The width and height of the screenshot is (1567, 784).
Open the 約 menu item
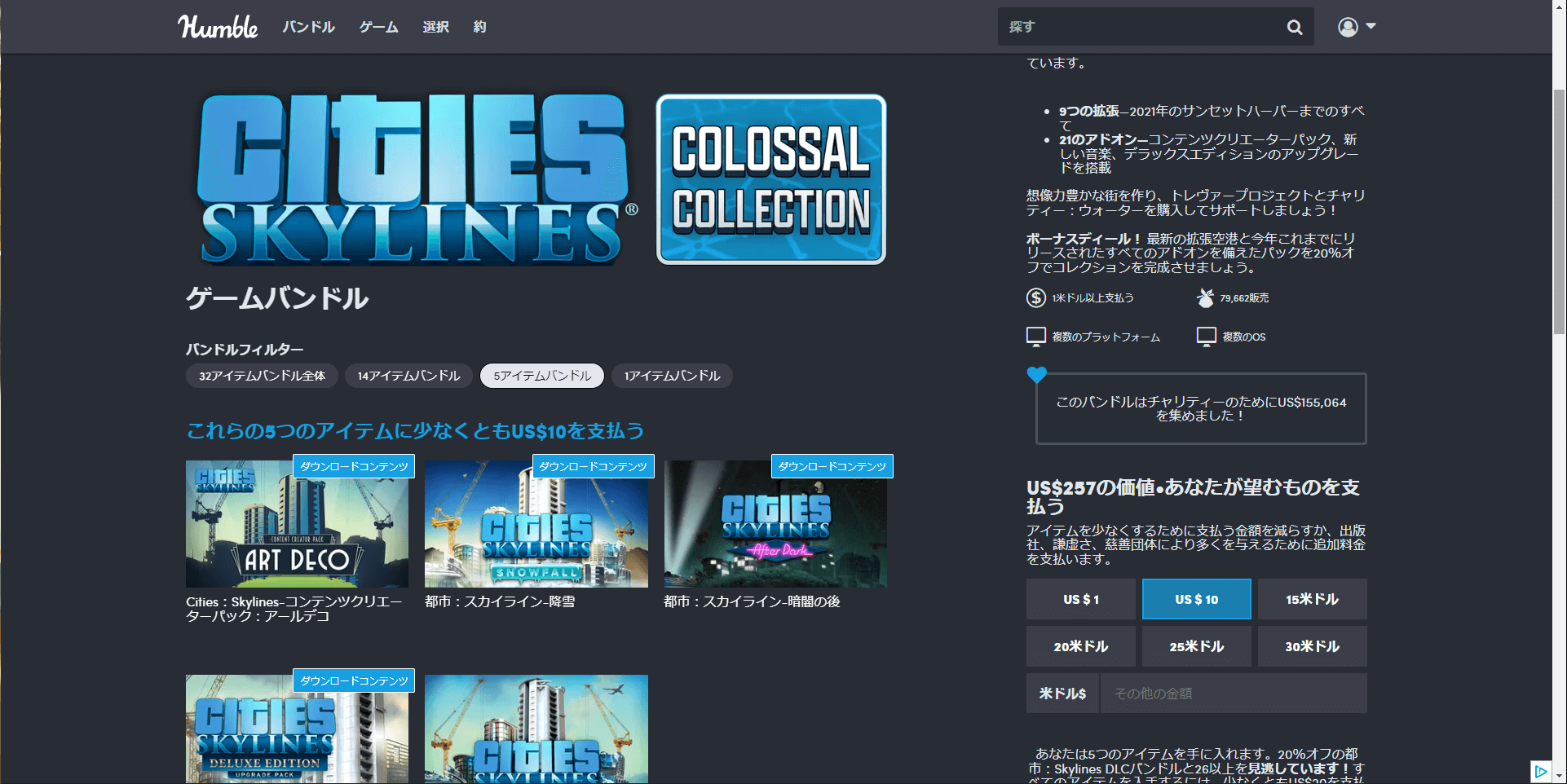pyautogui.click(x=479, y=27)
